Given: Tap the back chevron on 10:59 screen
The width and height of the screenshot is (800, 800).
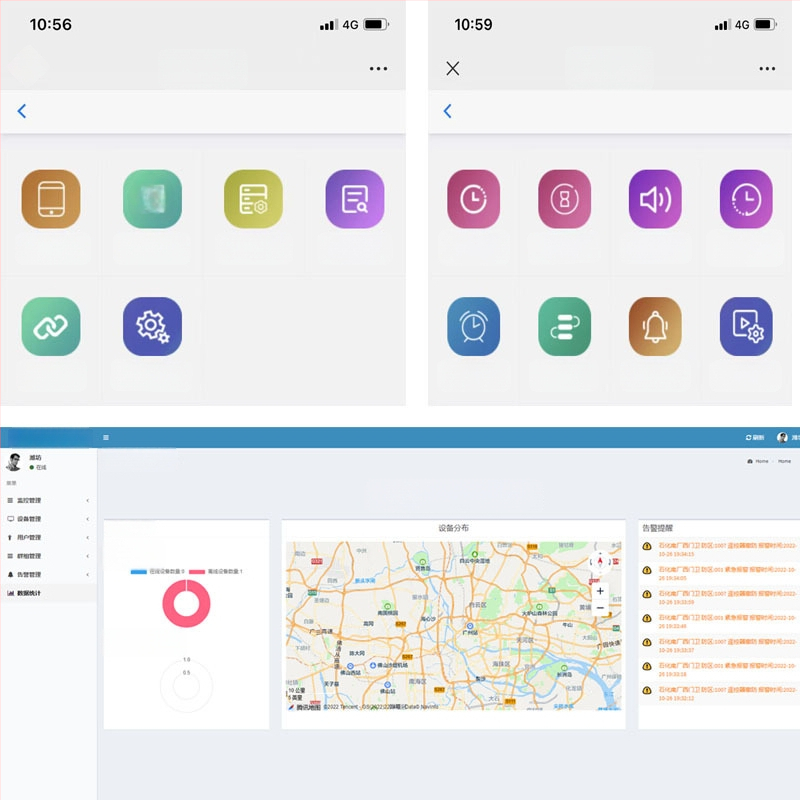Looking at the screenshot, I should pos(447,111).
